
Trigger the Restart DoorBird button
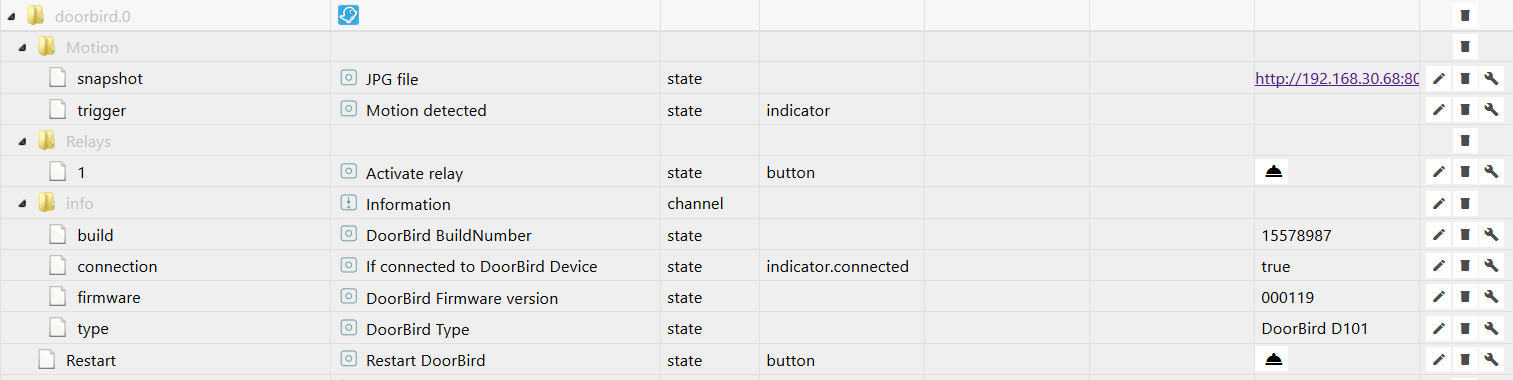[1273, 360]
